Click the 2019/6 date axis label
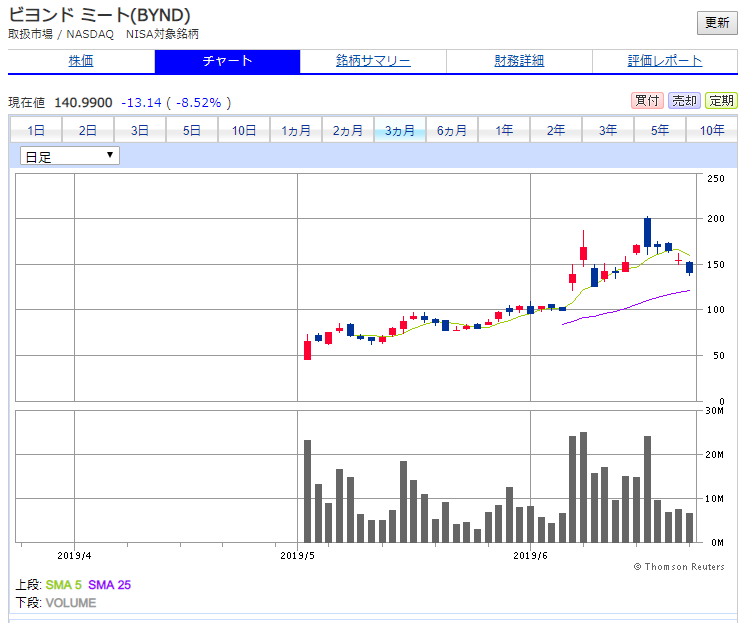Screen dimensions: 748x623 [x=530, y=556]
